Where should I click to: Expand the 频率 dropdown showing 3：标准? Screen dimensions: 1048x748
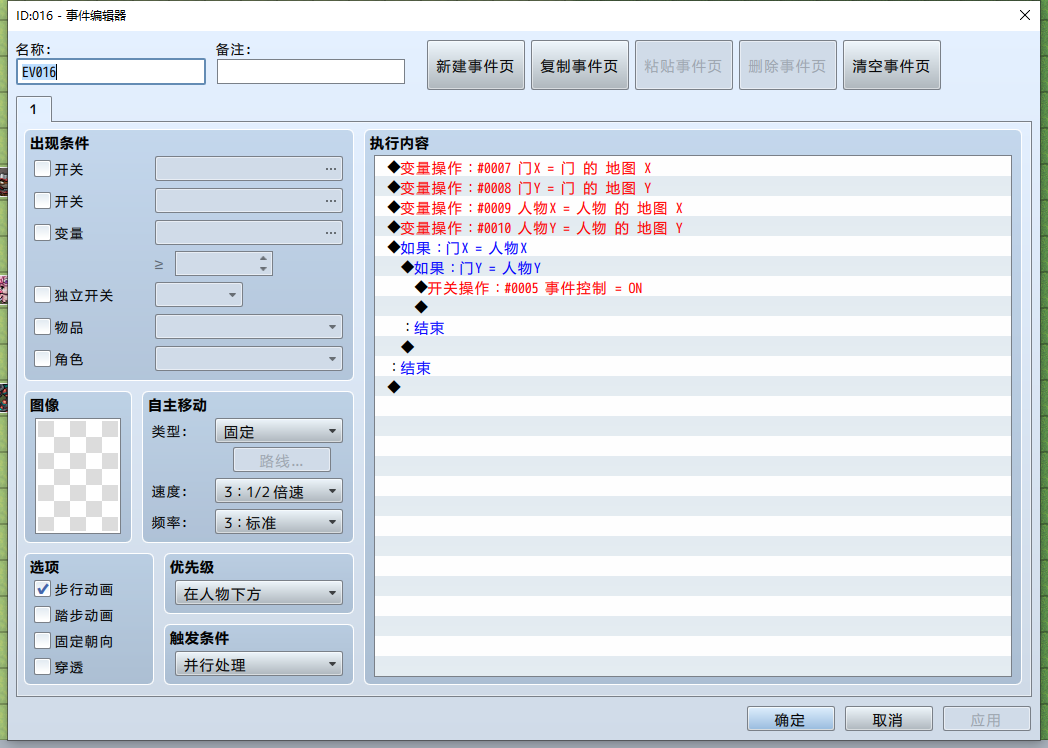(279, 522)
